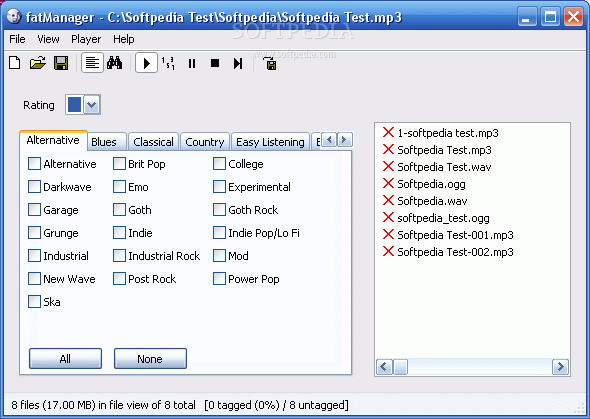Click the New file toolbar icon
590x419 pixels.
click(15, 63)
